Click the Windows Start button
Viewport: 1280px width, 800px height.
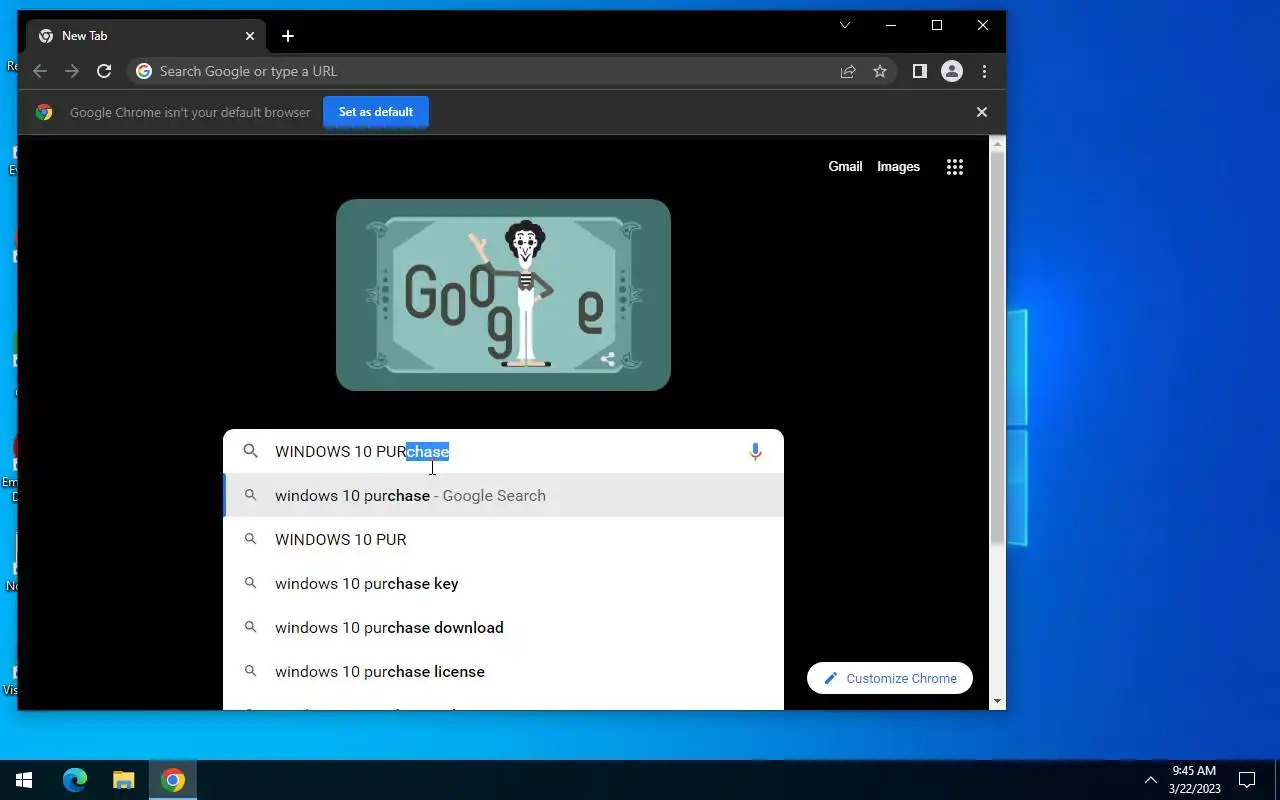(x=24, y=780)
